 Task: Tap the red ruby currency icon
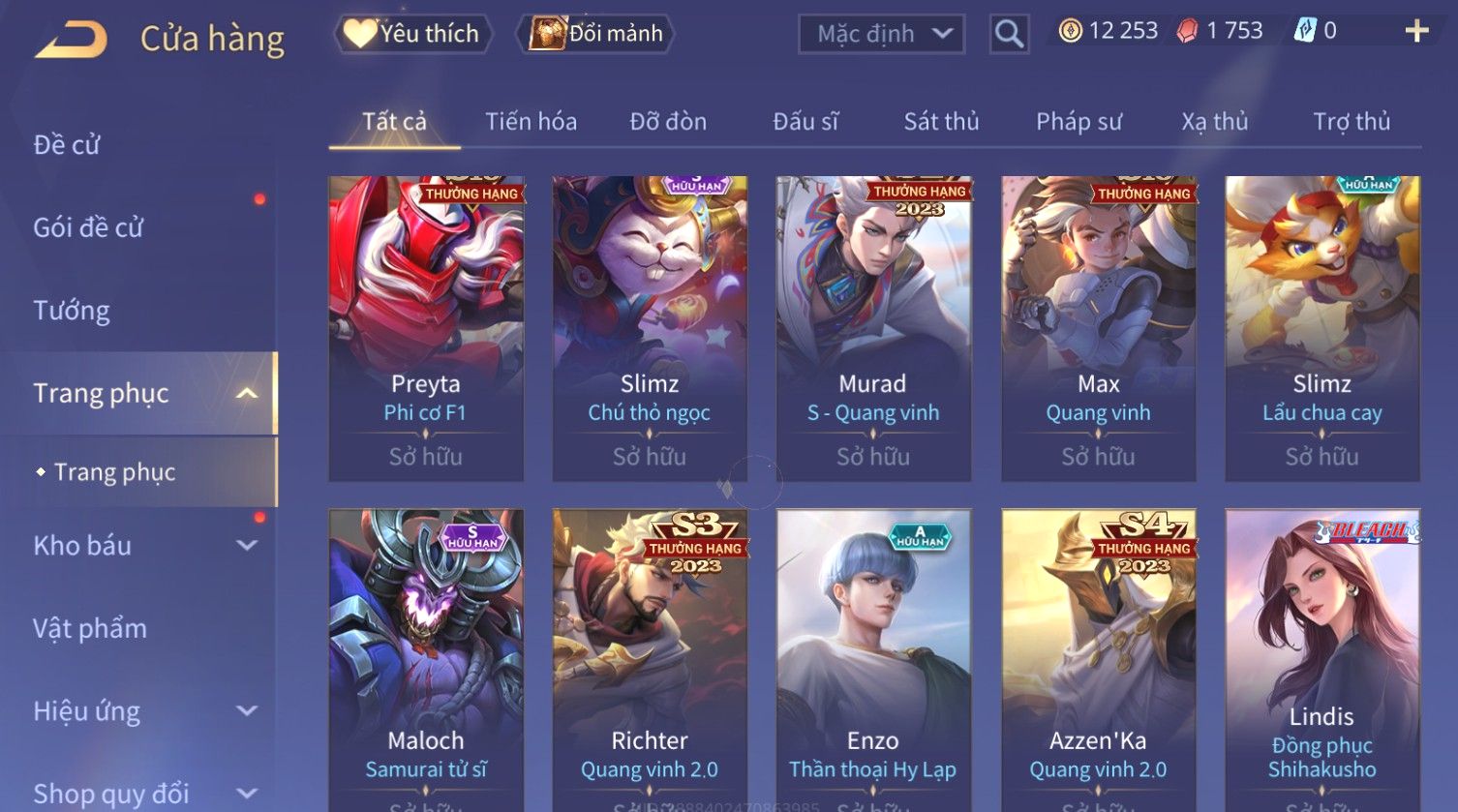click(x=1187, y=31)
